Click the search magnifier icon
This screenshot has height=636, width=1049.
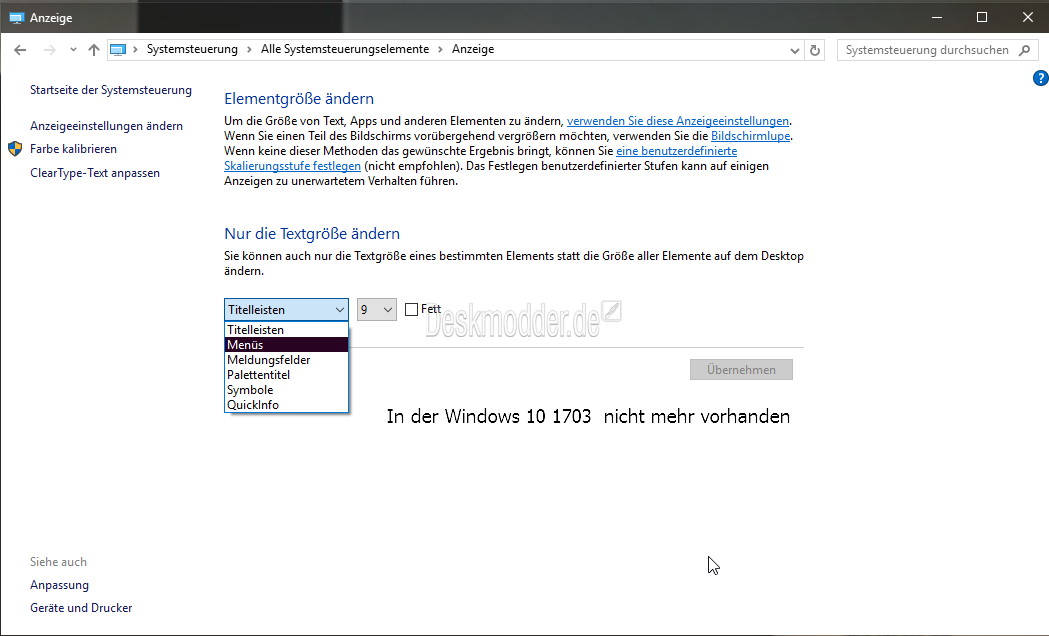coord(1024,50)
